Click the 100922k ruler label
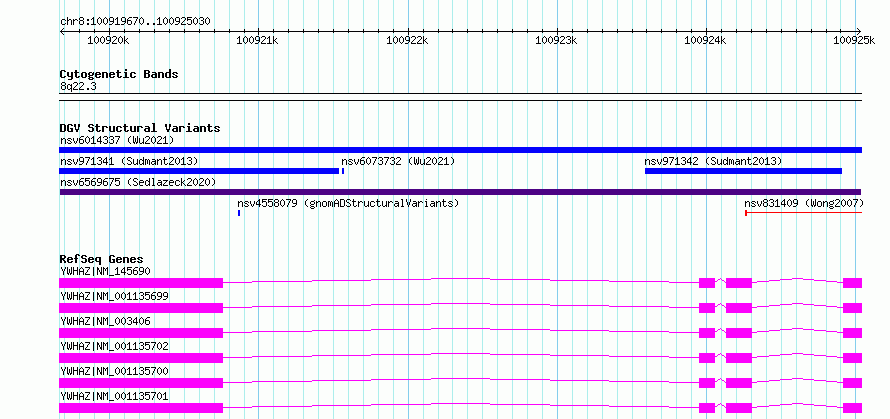Screen dimensions: 890x419 [407, 40]
